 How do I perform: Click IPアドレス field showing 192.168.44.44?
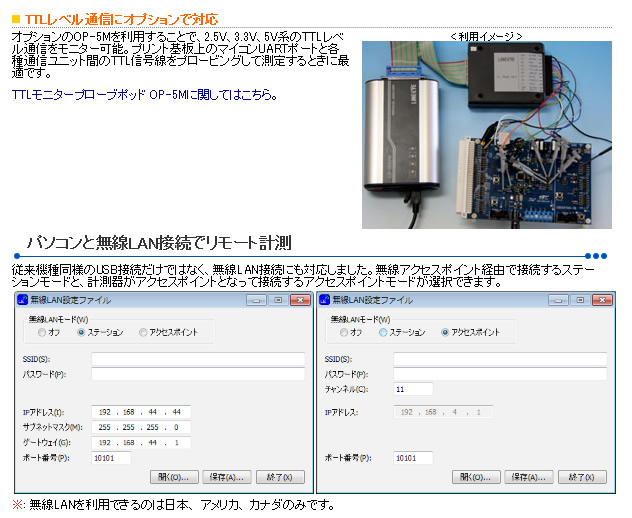tap(141, 412)
